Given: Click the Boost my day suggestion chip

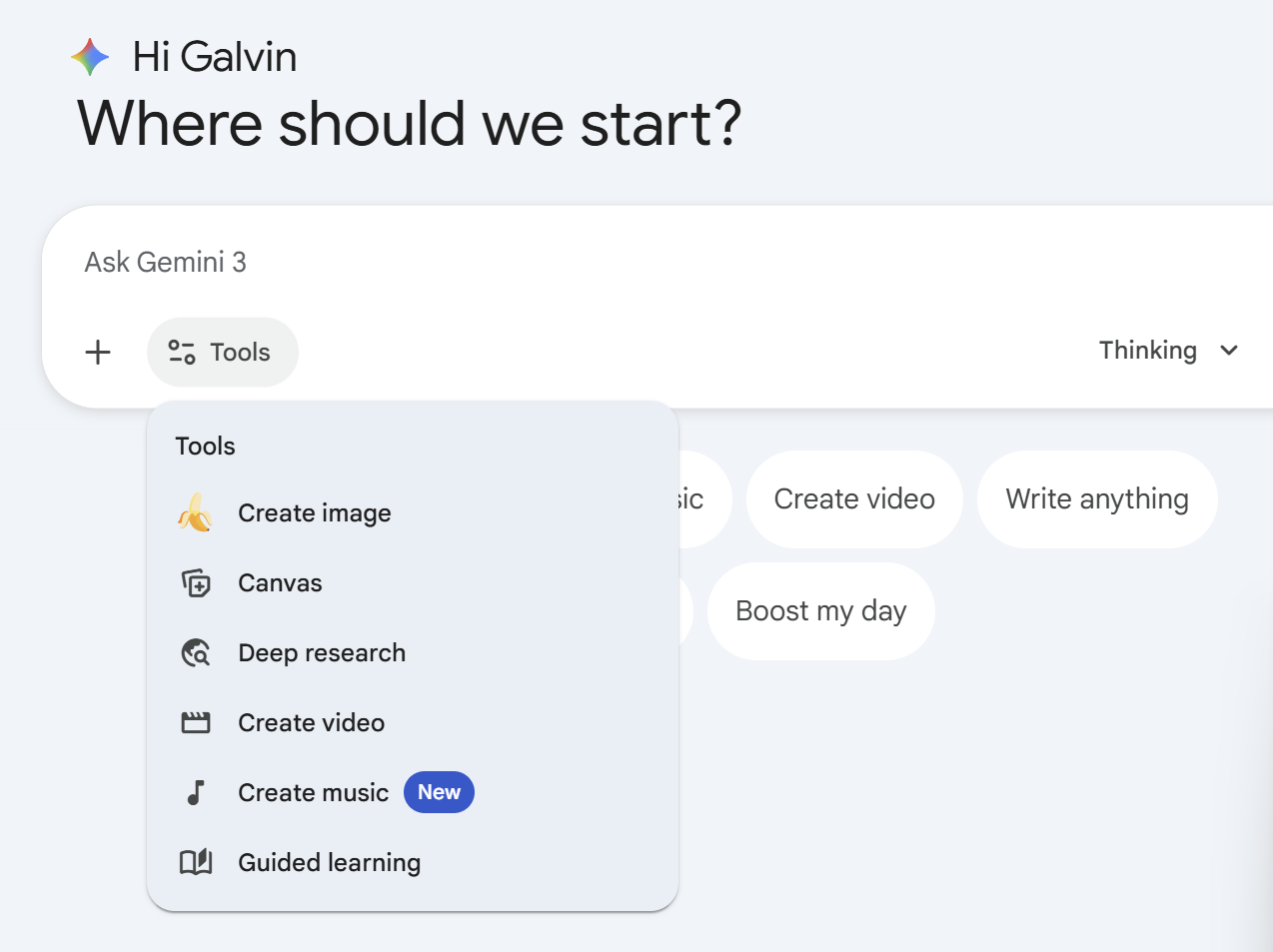Looking at the screenshot, I should [820, 610].
